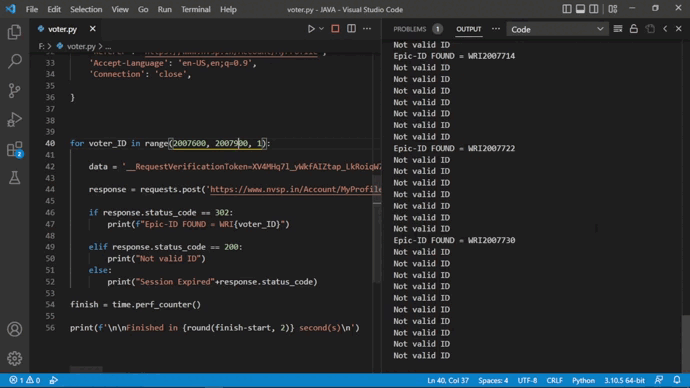Clear the output panel
Image resolution: width=690 pixels, height=388 pixels.
[618, 29]
